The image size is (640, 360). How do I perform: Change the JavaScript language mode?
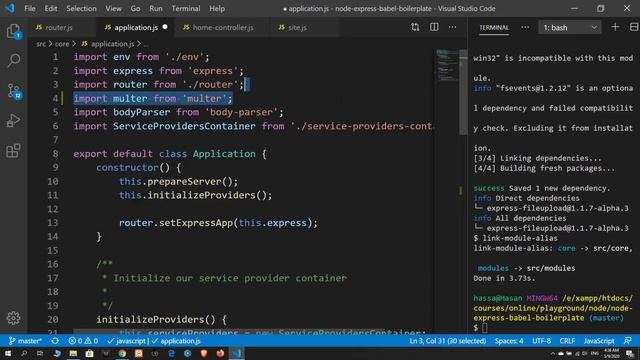(599, 341)
